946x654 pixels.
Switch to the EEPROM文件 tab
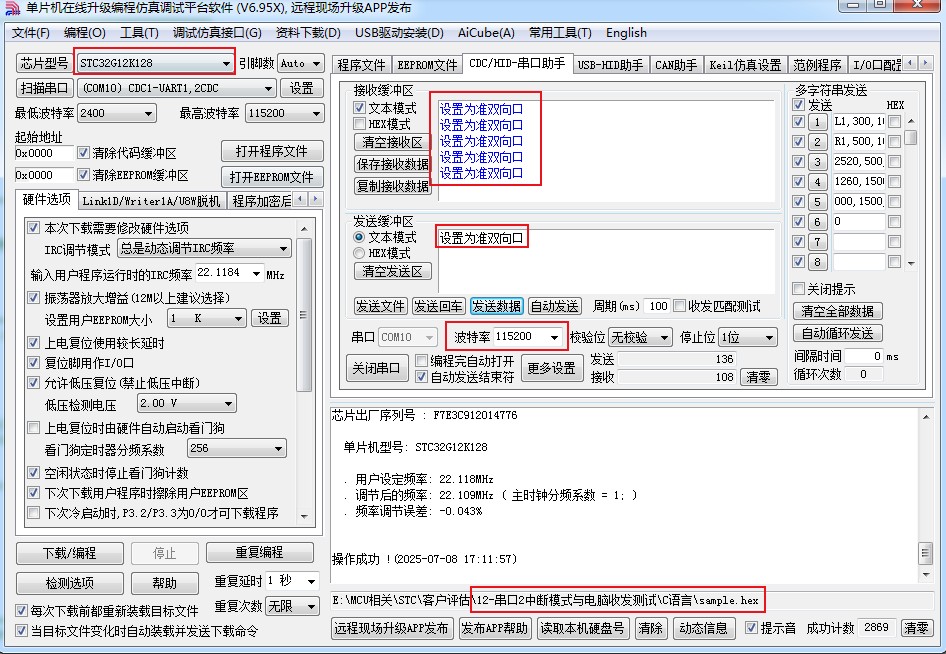[427, 65]
